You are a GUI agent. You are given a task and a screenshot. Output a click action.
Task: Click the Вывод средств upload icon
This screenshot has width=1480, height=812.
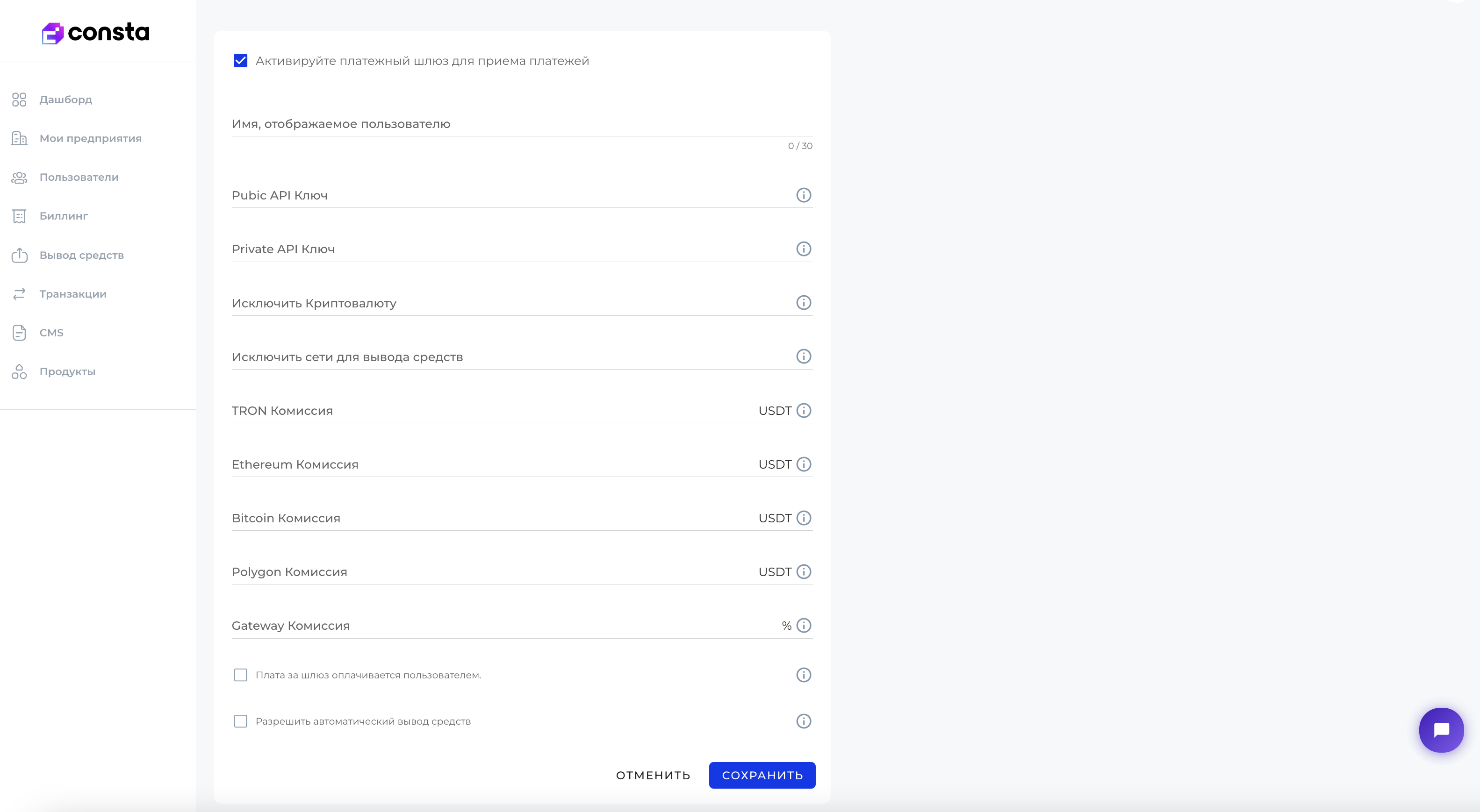(19, 255)
